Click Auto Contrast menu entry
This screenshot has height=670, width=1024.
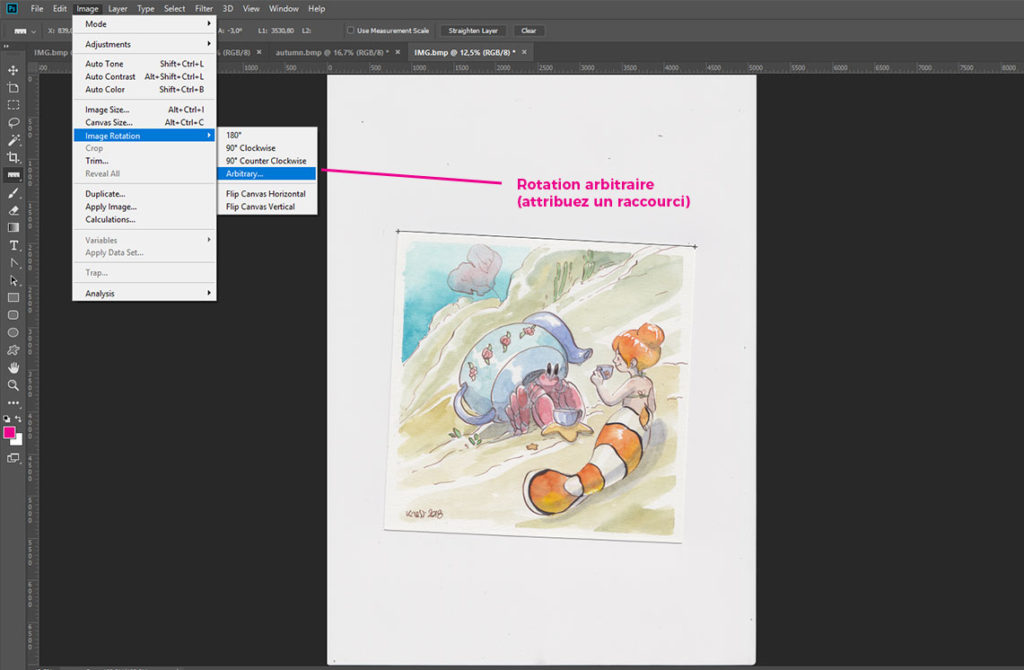(144, 77)
